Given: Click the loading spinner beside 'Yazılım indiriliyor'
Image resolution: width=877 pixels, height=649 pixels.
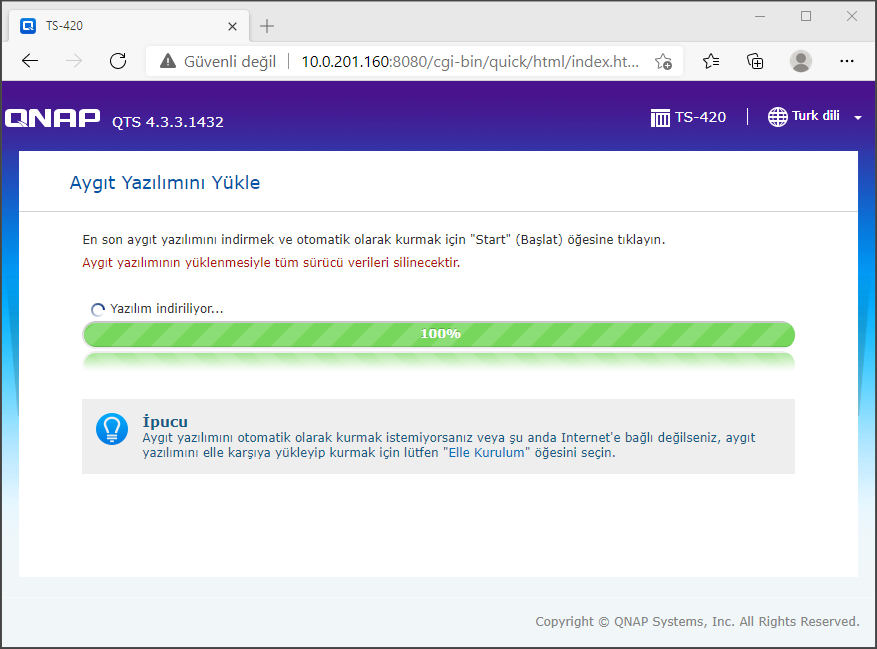Looking at the screenshot, I should click(x=98, y=309).
